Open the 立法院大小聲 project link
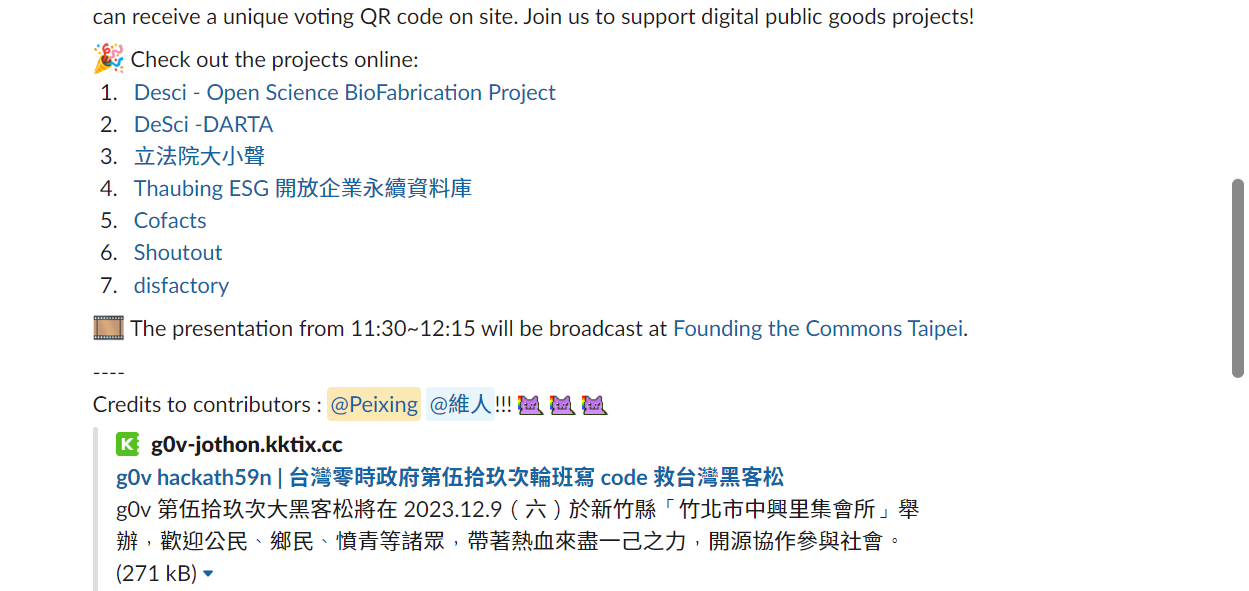 pos(200,156)
